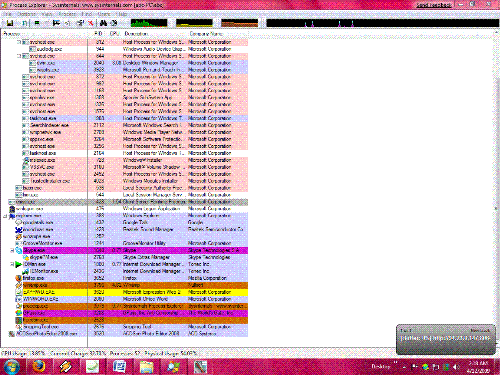
Task: Click the Find Window's Process target icon
Action: pos(114,23)
